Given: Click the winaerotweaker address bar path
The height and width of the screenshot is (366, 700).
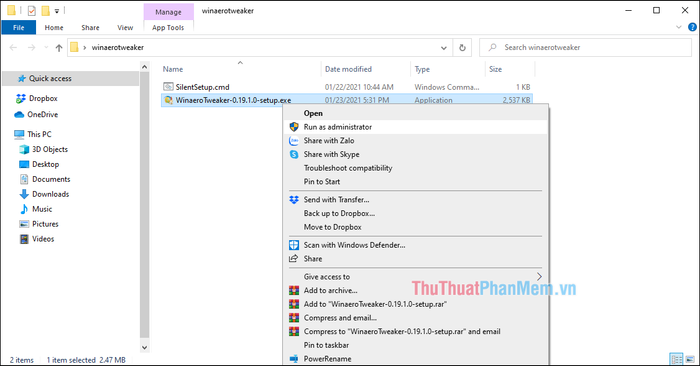Looking at the screenshot, I should 118,47.
